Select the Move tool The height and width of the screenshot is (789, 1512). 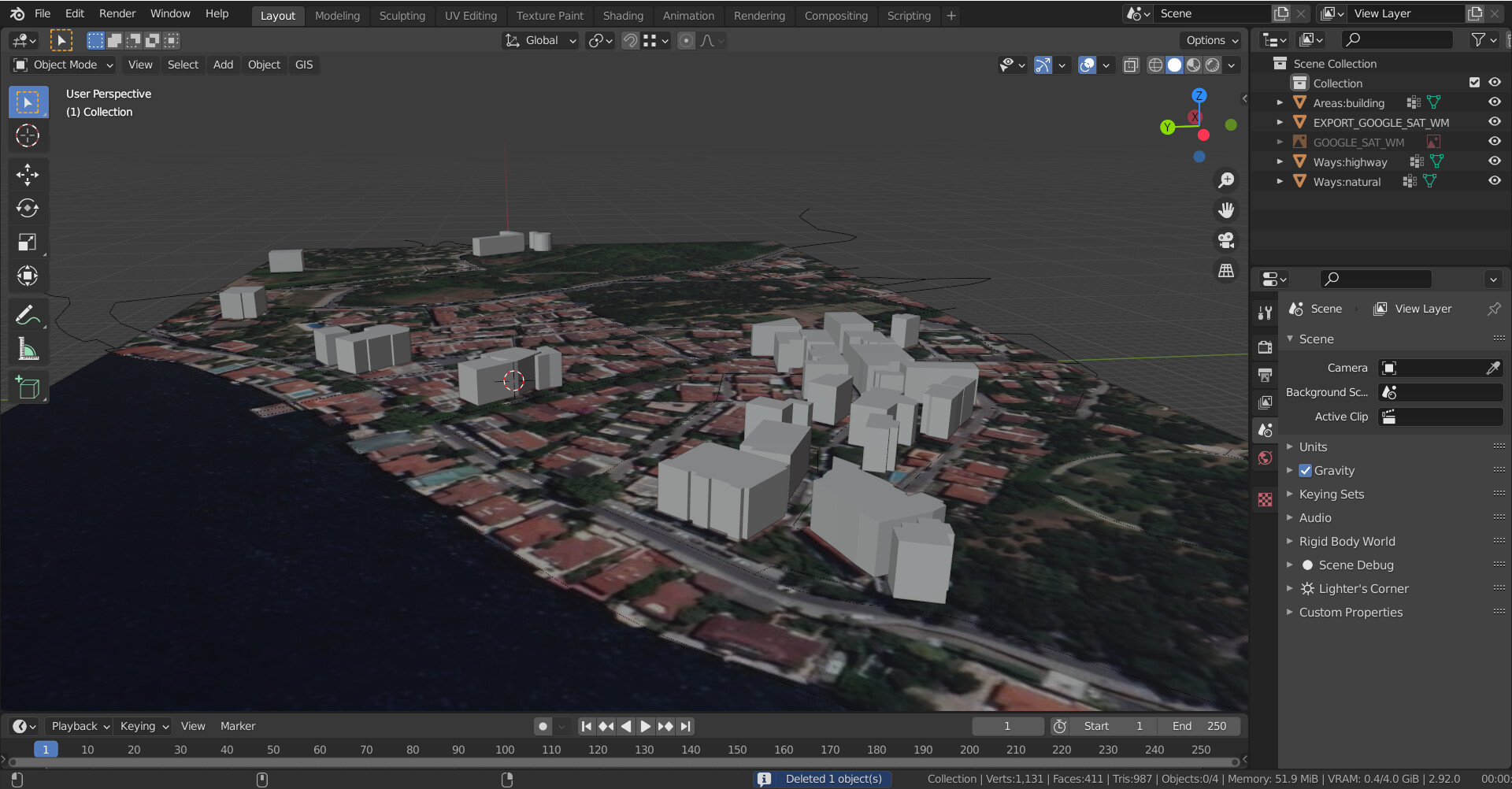click(x=28, y=174)
